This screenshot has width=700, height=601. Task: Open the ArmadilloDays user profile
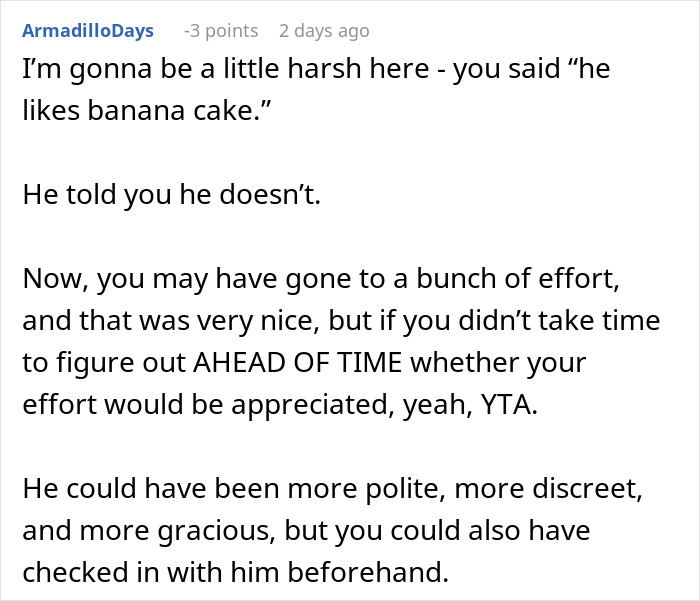88,31
